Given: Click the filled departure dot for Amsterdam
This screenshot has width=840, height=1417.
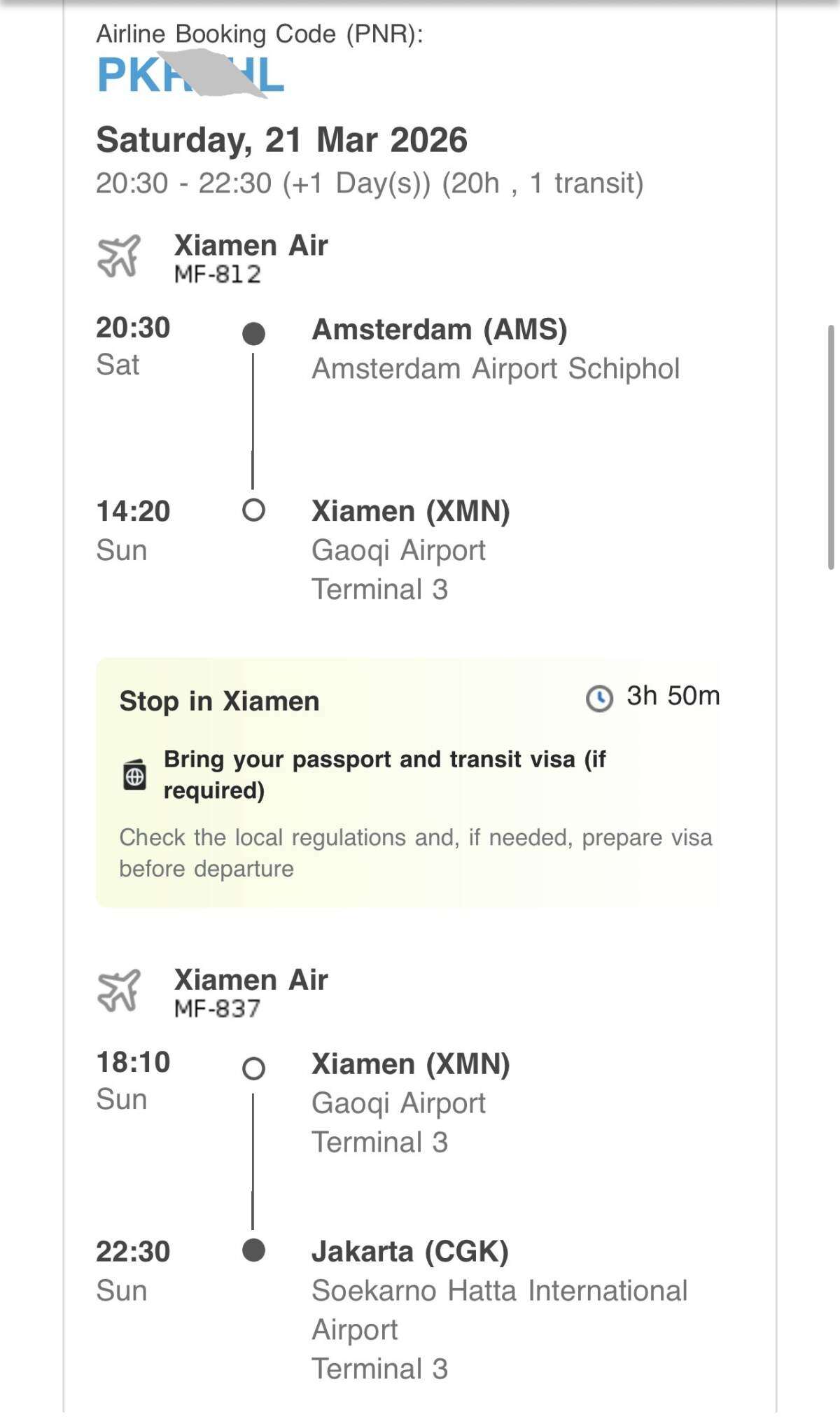Looking at the screenshot, I should point(253,334).
